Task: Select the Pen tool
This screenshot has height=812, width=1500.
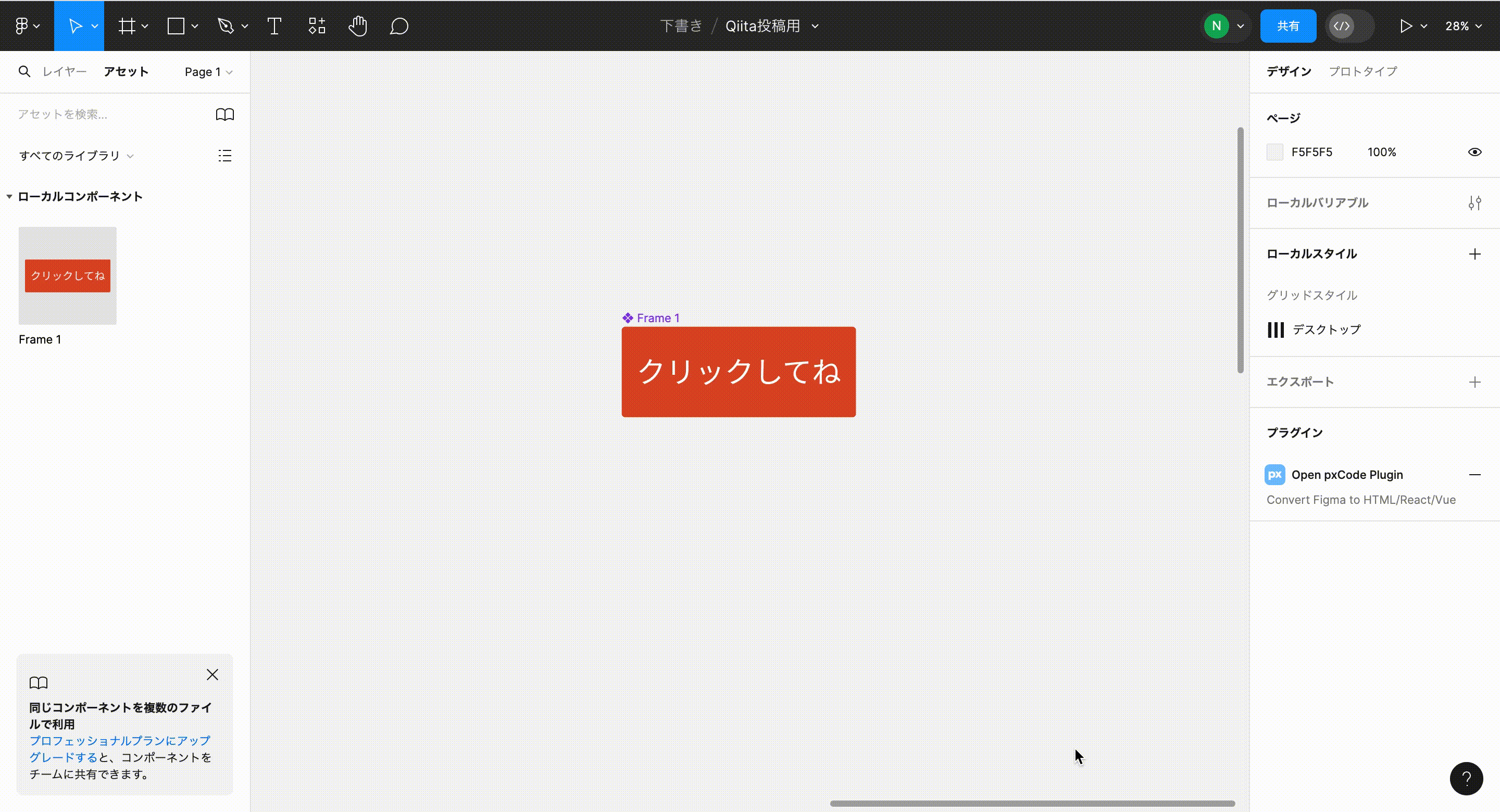Action: click(x=227, y=25)
